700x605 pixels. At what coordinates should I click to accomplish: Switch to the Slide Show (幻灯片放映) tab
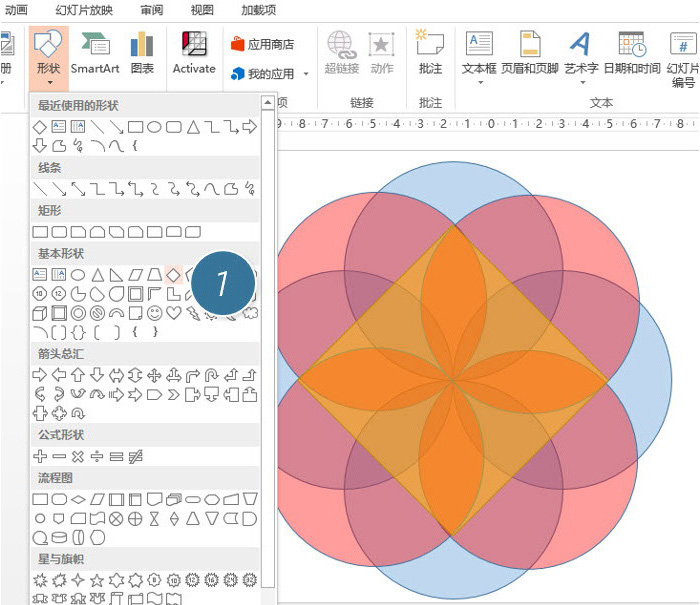point(84,10)
